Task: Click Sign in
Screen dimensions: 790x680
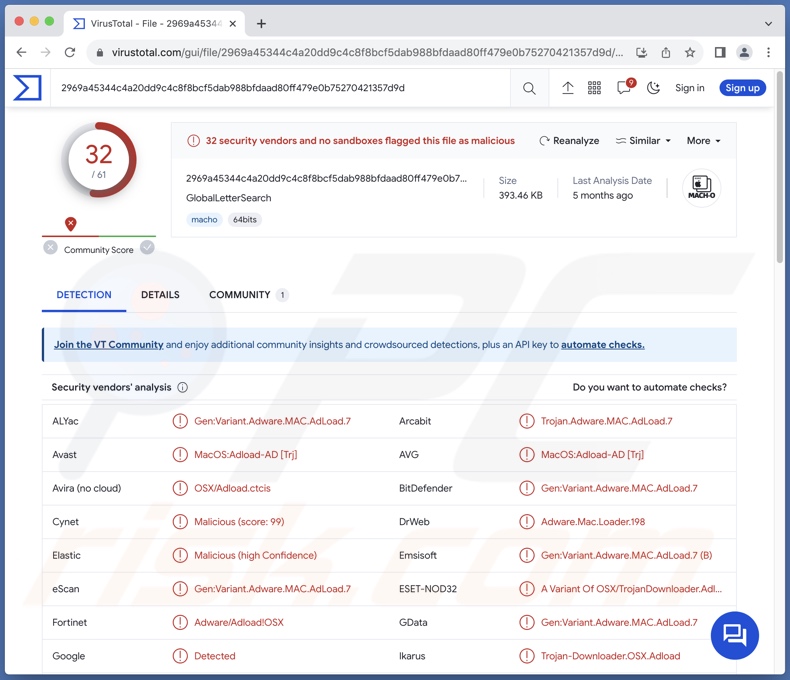Action: click(x=689, y=88)
